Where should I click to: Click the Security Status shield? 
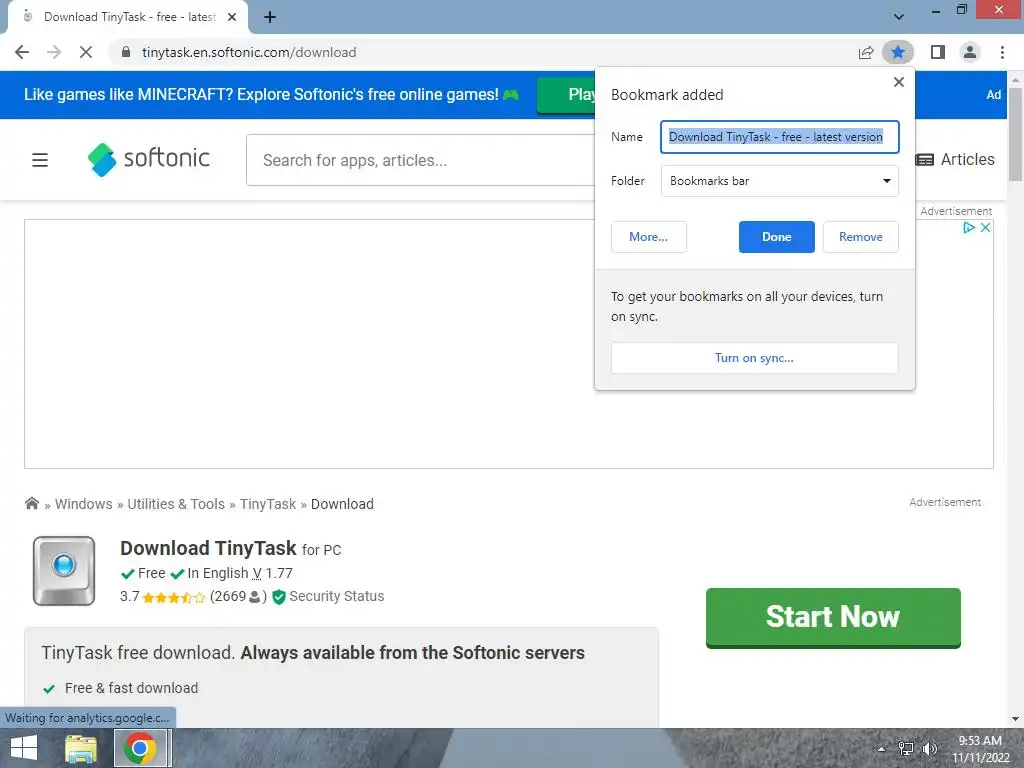[279, 597]
